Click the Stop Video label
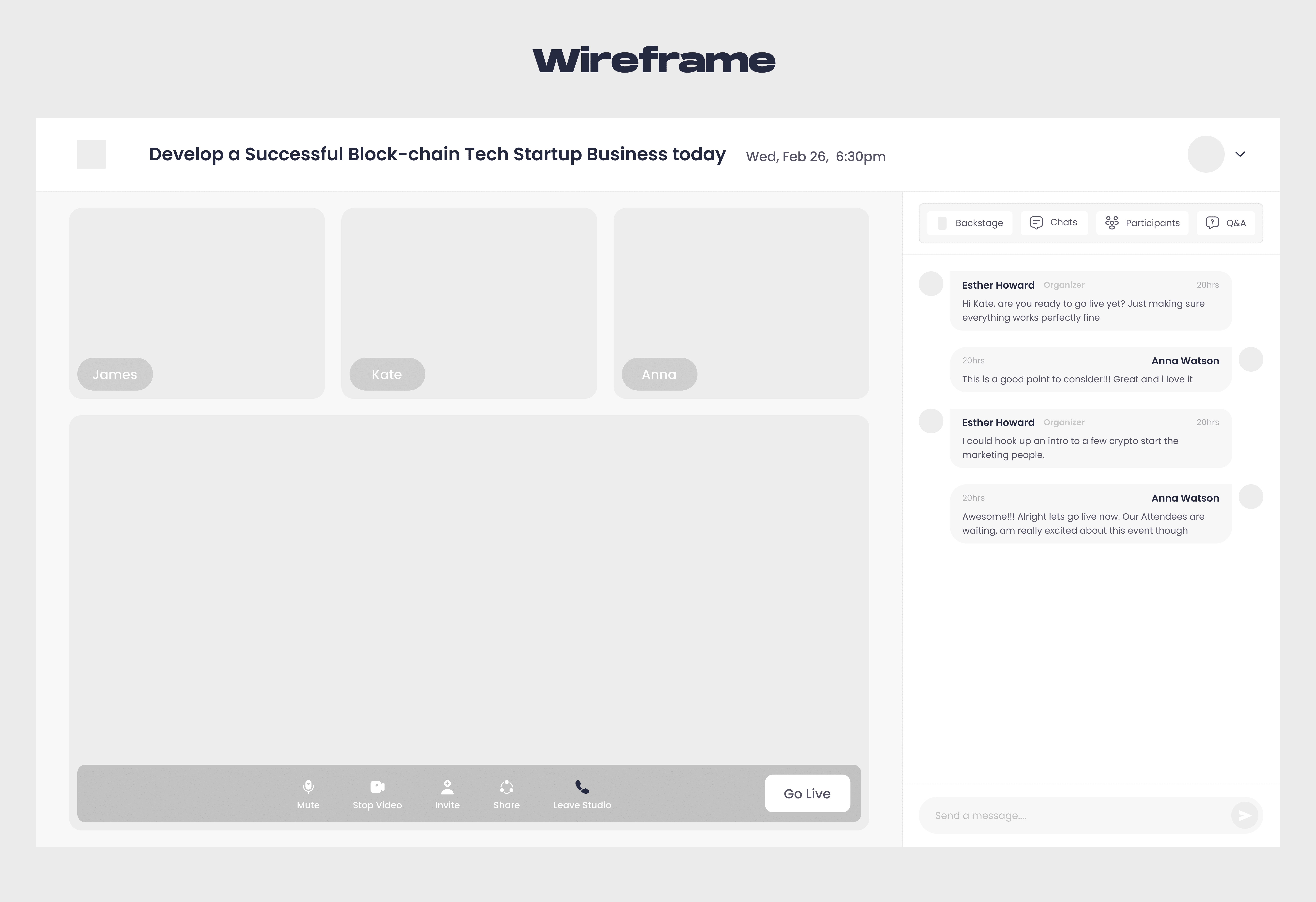 [x=377, y=805]
